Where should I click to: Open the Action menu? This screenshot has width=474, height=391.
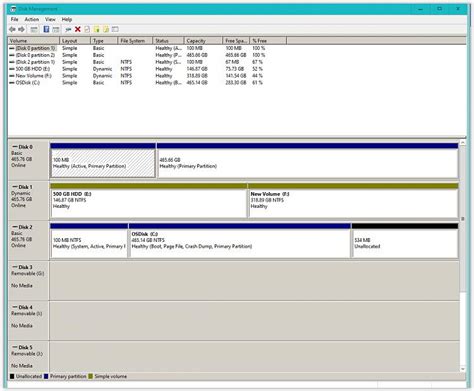pos(32,19)
